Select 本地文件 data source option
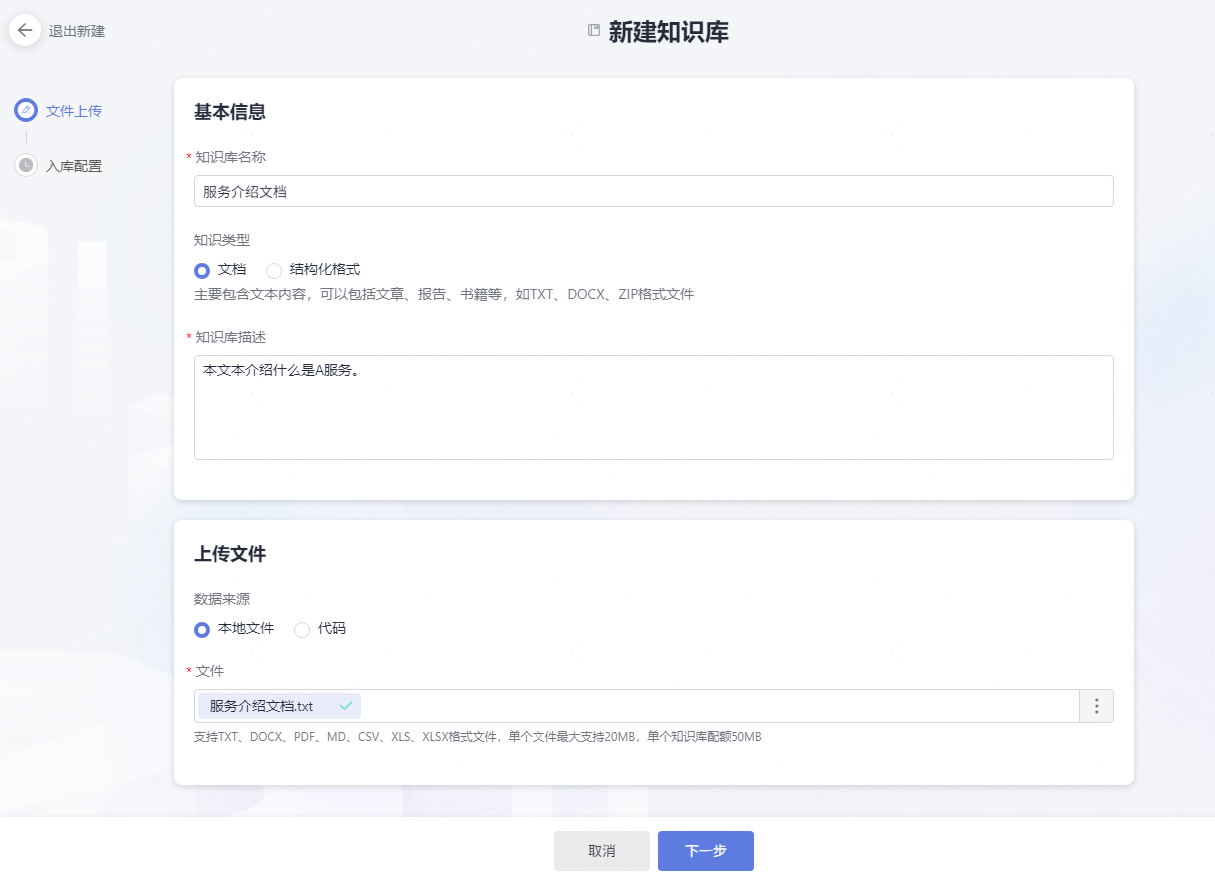This screenshot has height=872, width=1215. [x=202, y=629]
